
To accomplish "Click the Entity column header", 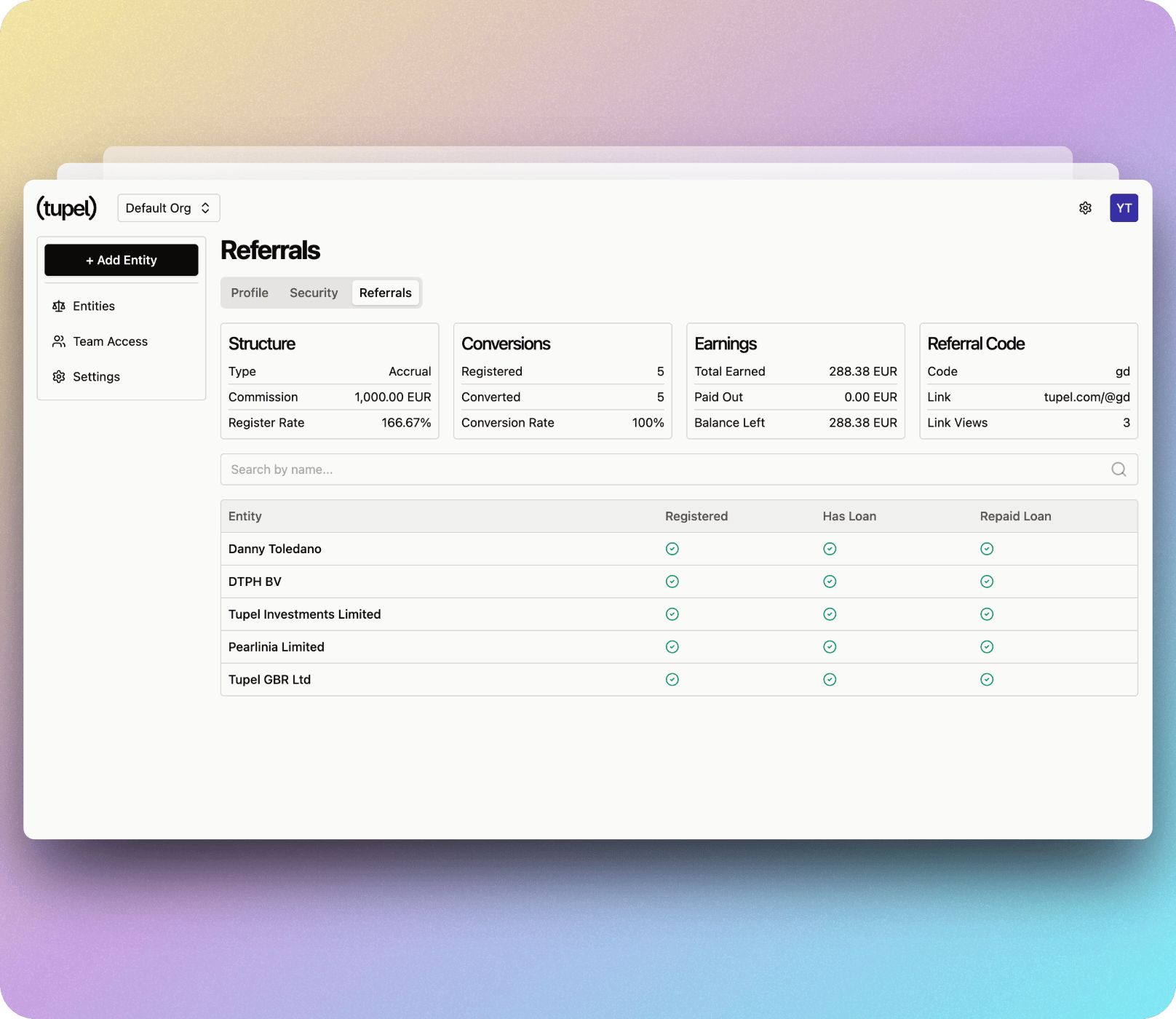I will pyautogui.click(x=245, y=516).
